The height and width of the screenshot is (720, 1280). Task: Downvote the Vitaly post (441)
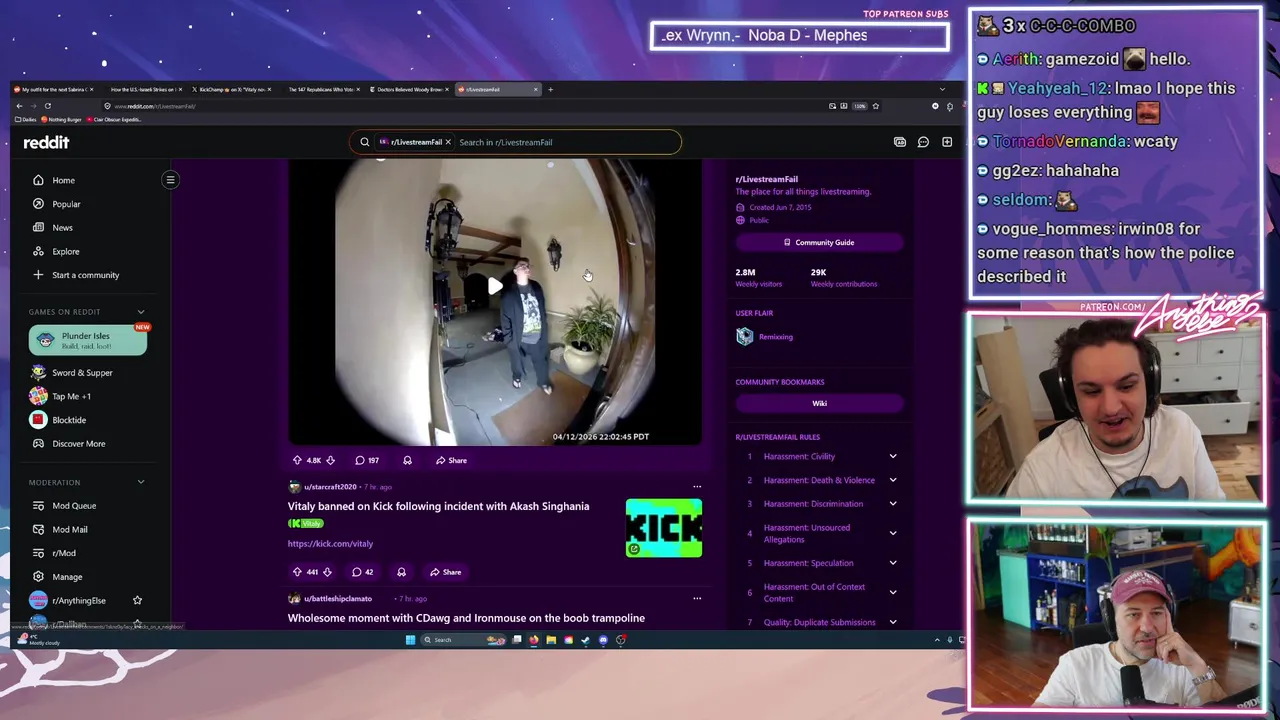[326, 572]
